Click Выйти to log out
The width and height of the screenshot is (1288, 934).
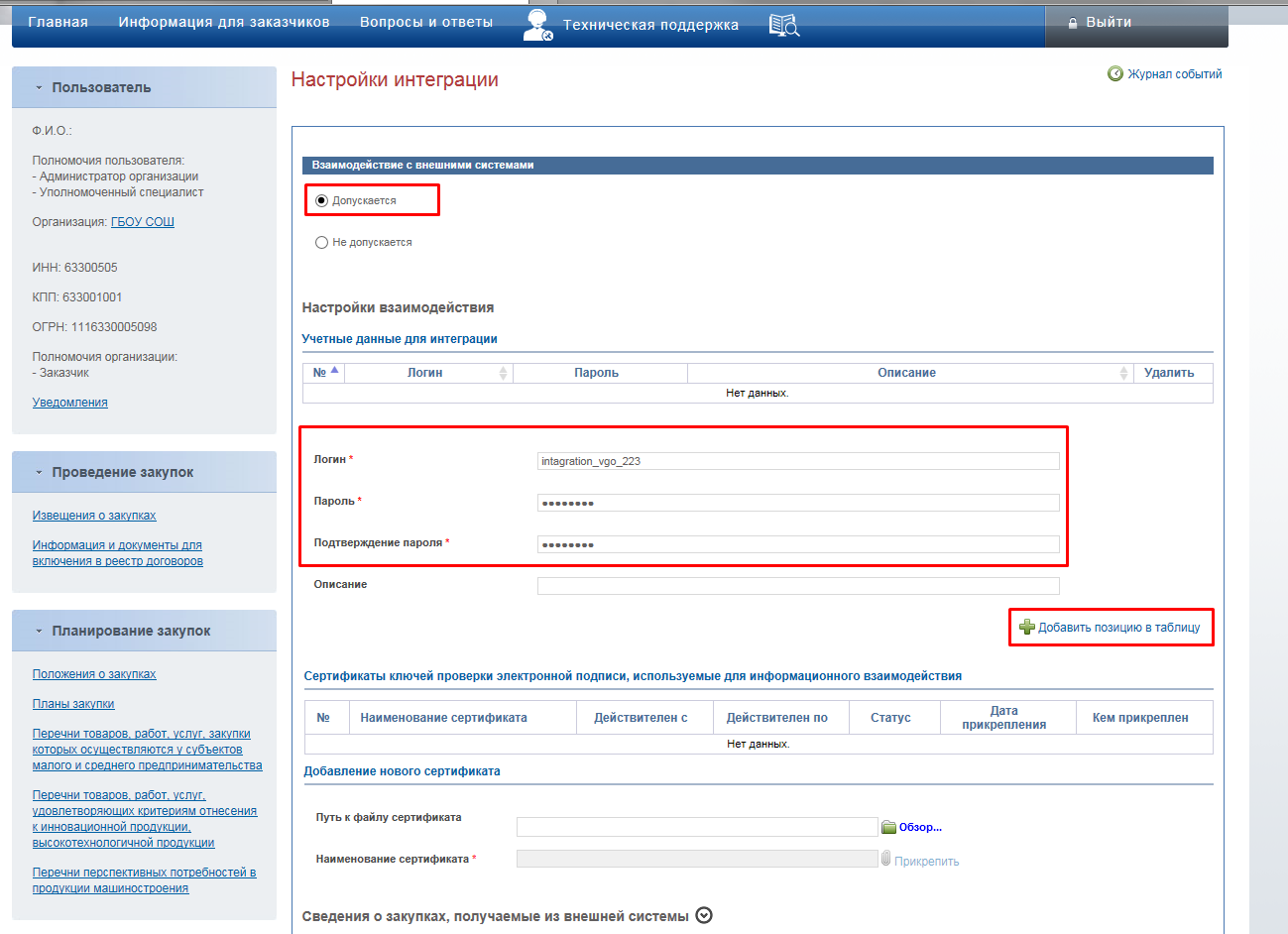point(1109,22)
